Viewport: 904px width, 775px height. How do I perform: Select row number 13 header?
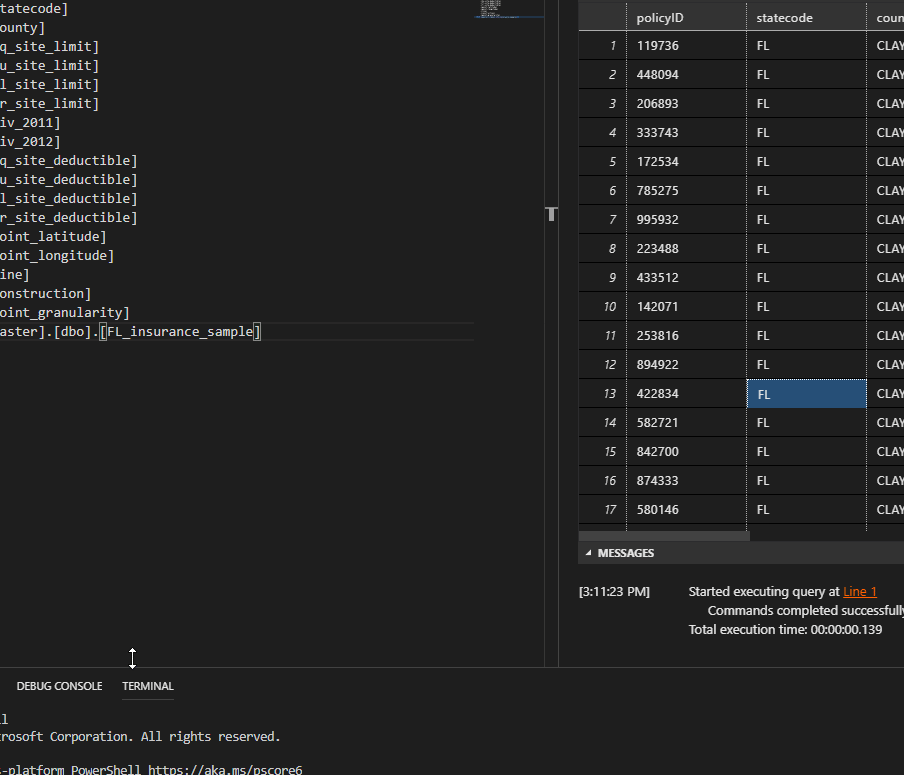pos(602,394)
